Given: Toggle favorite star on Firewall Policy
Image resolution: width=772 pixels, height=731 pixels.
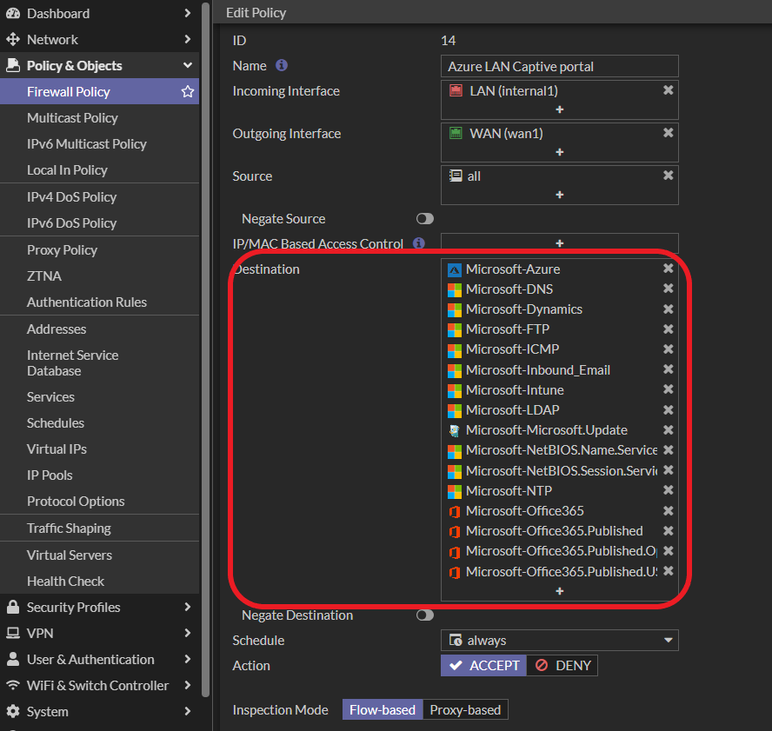Looking at the screenshot, I should [188, 92].
